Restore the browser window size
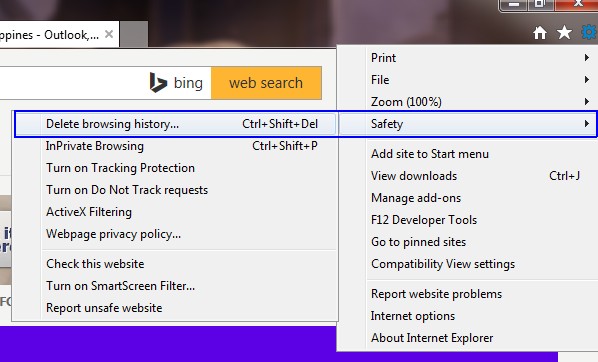Screen dimensions: 598x362 540,5
